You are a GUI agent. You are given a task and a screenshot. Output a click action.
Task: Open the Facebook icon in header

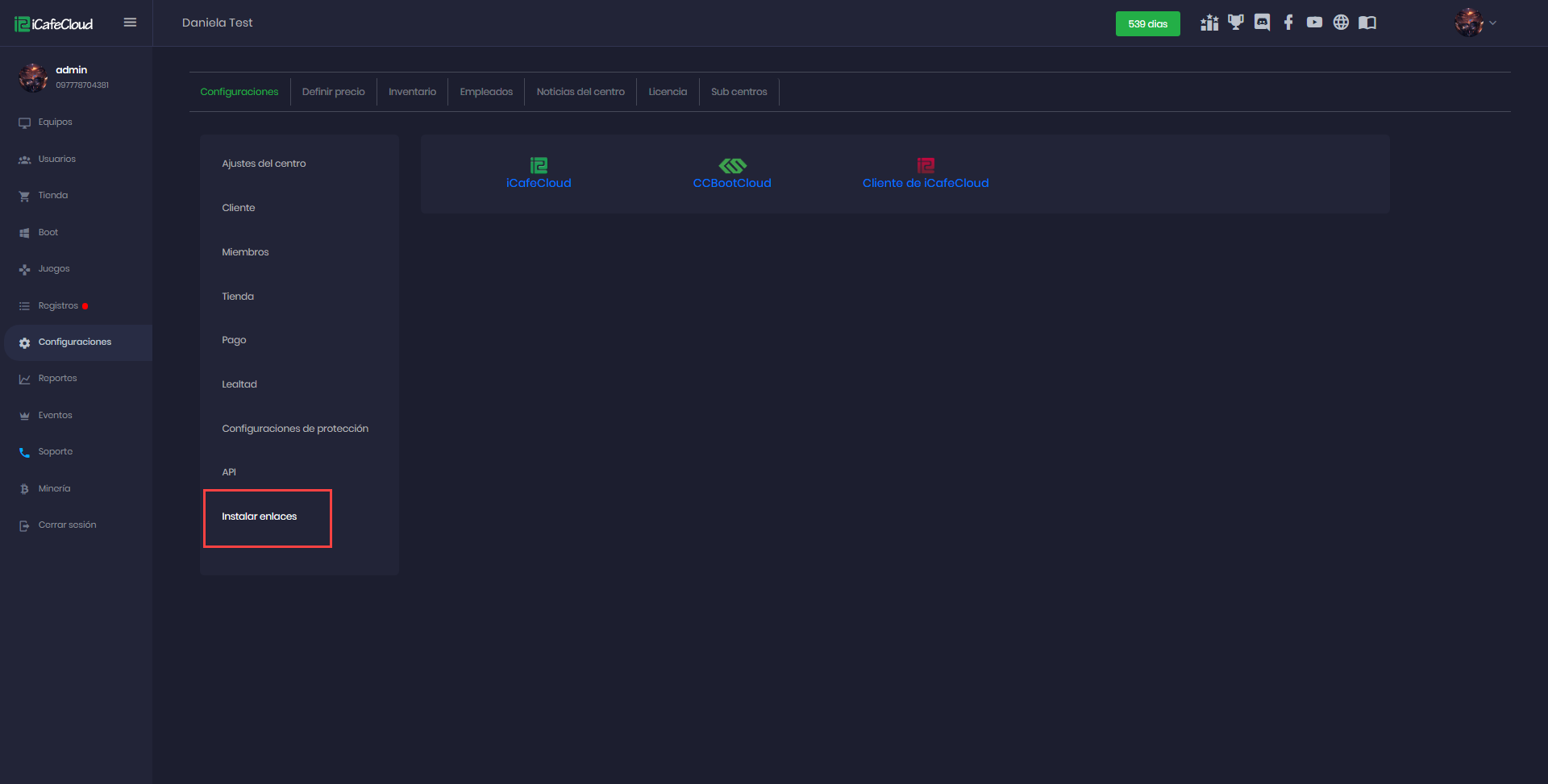coord(1288,23)
